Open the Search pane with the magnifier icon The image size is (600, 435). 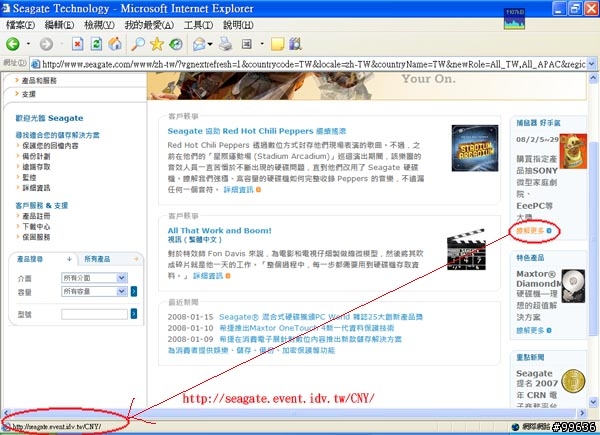(x=138, y=44)
